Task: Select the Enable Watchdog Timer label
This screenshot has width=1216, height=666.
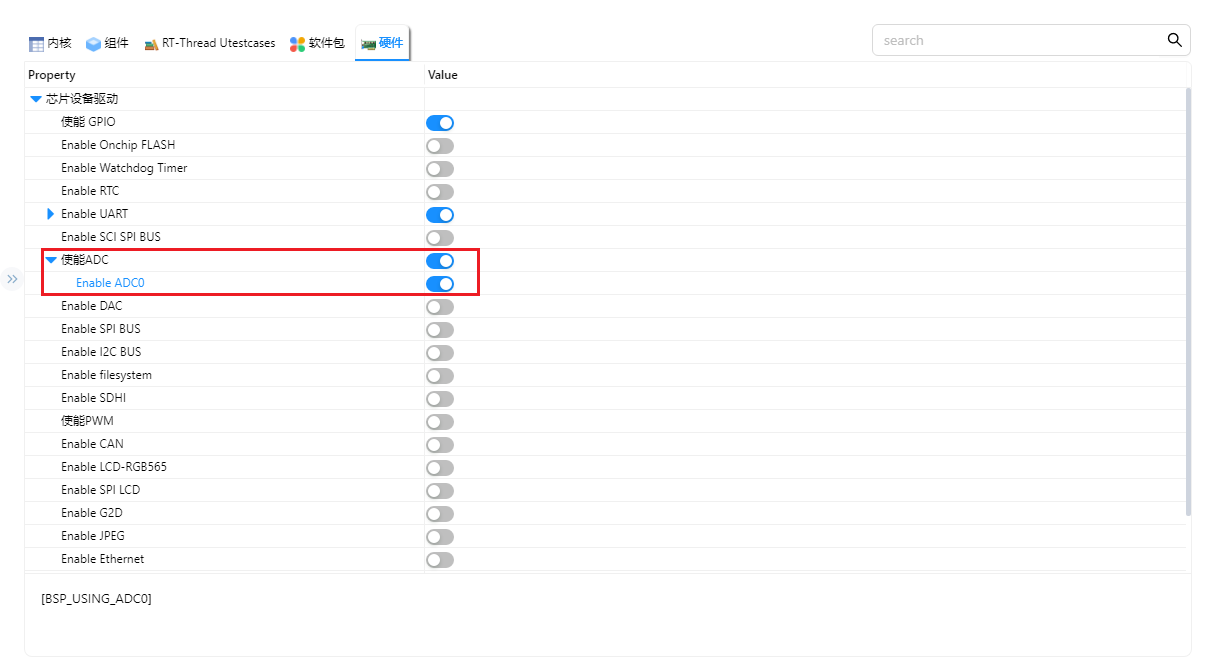Action: [x=124, y=168]
